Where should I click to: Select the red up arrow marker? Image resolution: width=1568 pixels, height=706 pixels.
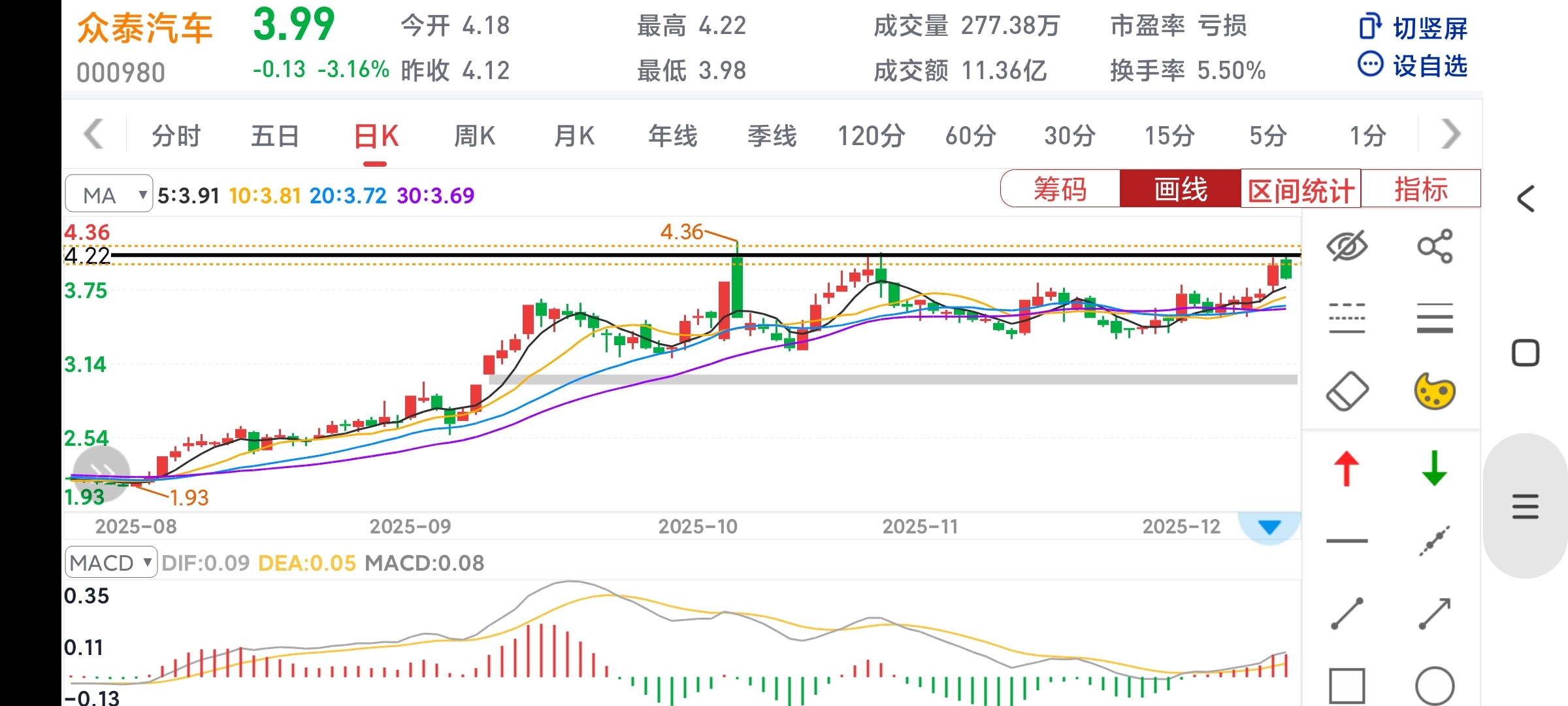click(1347, 469)
